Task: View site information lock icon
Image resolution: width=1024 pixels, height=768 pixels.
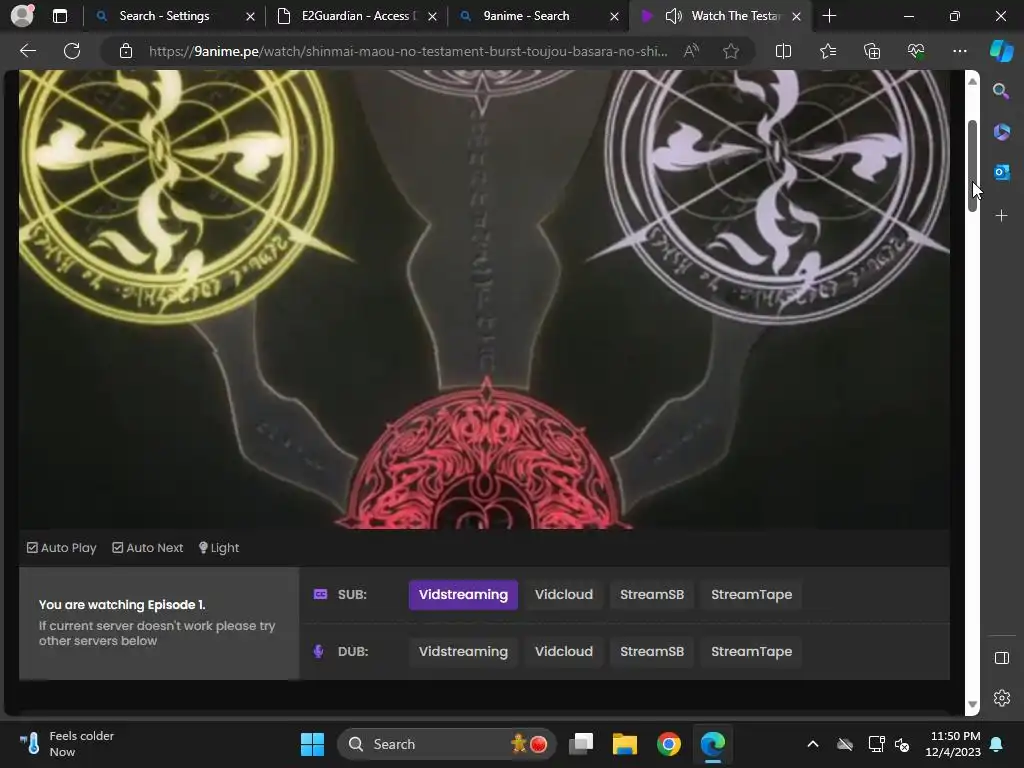Action: coord(126,51)
